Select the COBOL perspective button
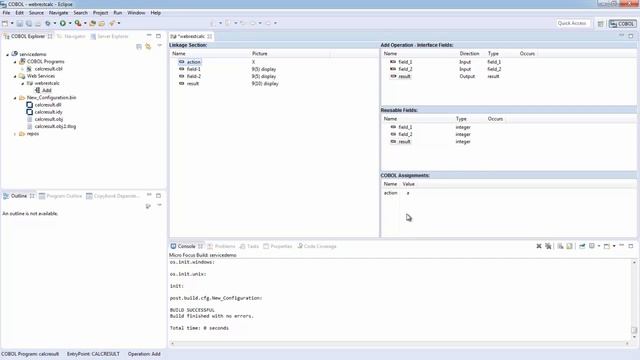This screenshot has height=360, width=640. pyautogui.click(x=622, y=24)
